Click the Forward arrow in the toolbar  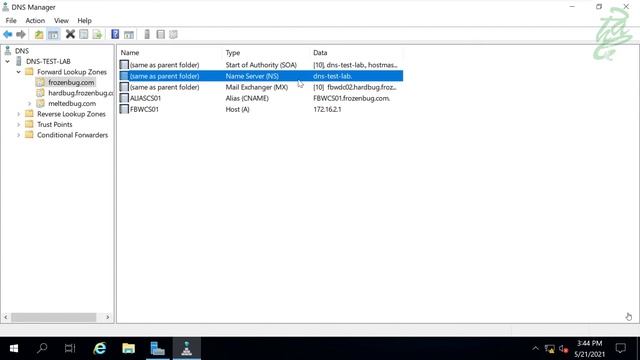[x=21, y=35]
